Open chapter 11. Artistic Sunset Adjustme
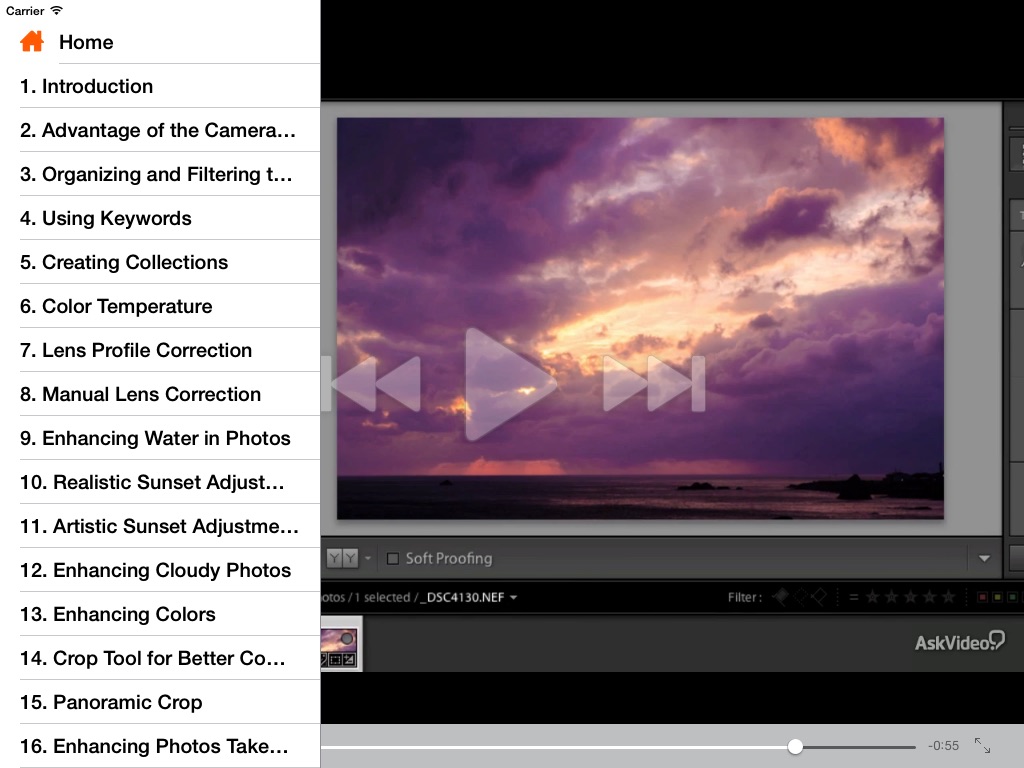This screenshot has width=1024, height=768. (160, 526)
